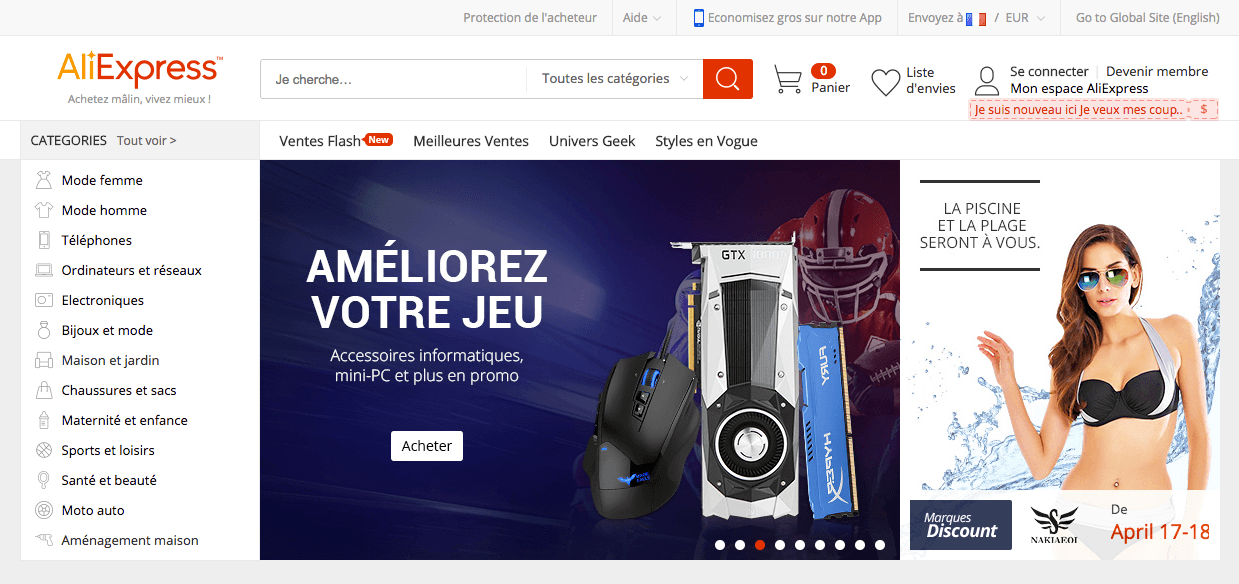This screenshot has width=1239, height=584.
Task: Switch to the first banner carousel dot
Action: (x=720, y=545)
